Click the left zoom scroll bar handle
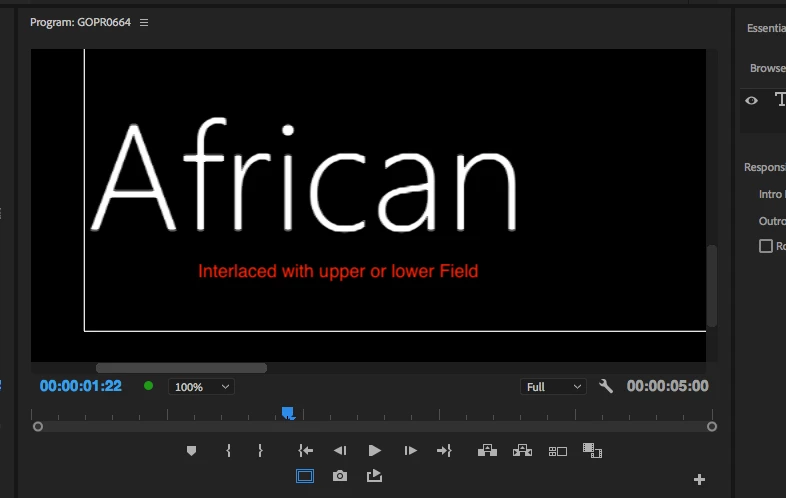The image size is (786, 498). (38, 427)
